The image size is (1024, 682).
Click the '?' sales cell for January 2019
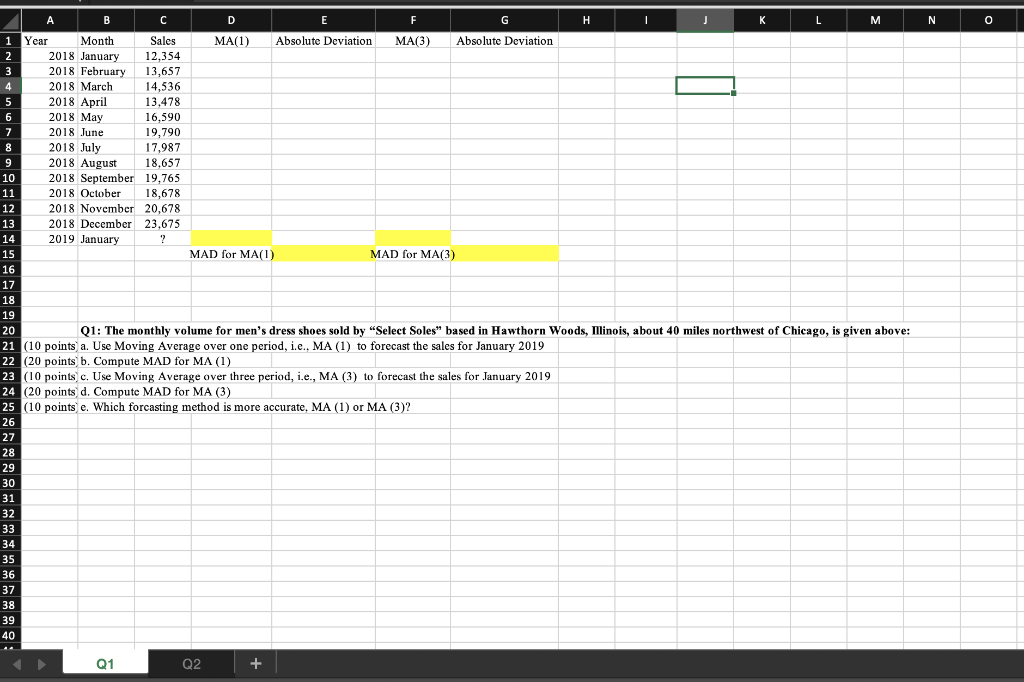click(x=163, y=239)
